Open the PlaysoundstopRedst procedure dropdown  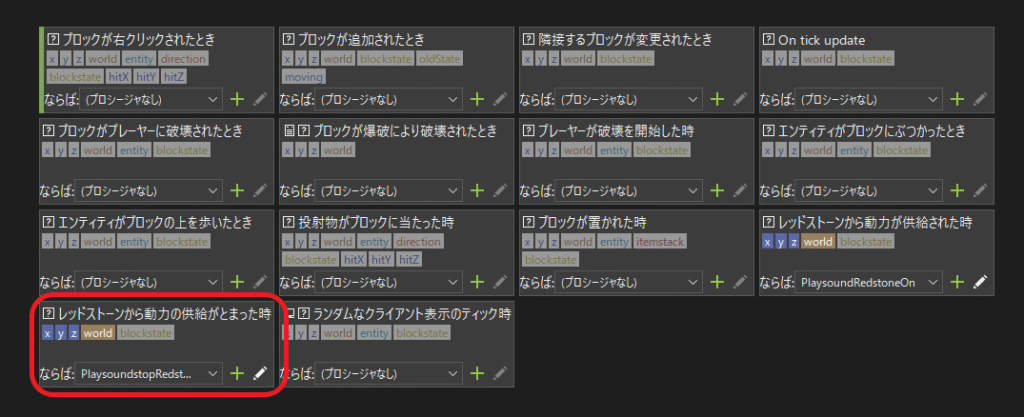149,373
